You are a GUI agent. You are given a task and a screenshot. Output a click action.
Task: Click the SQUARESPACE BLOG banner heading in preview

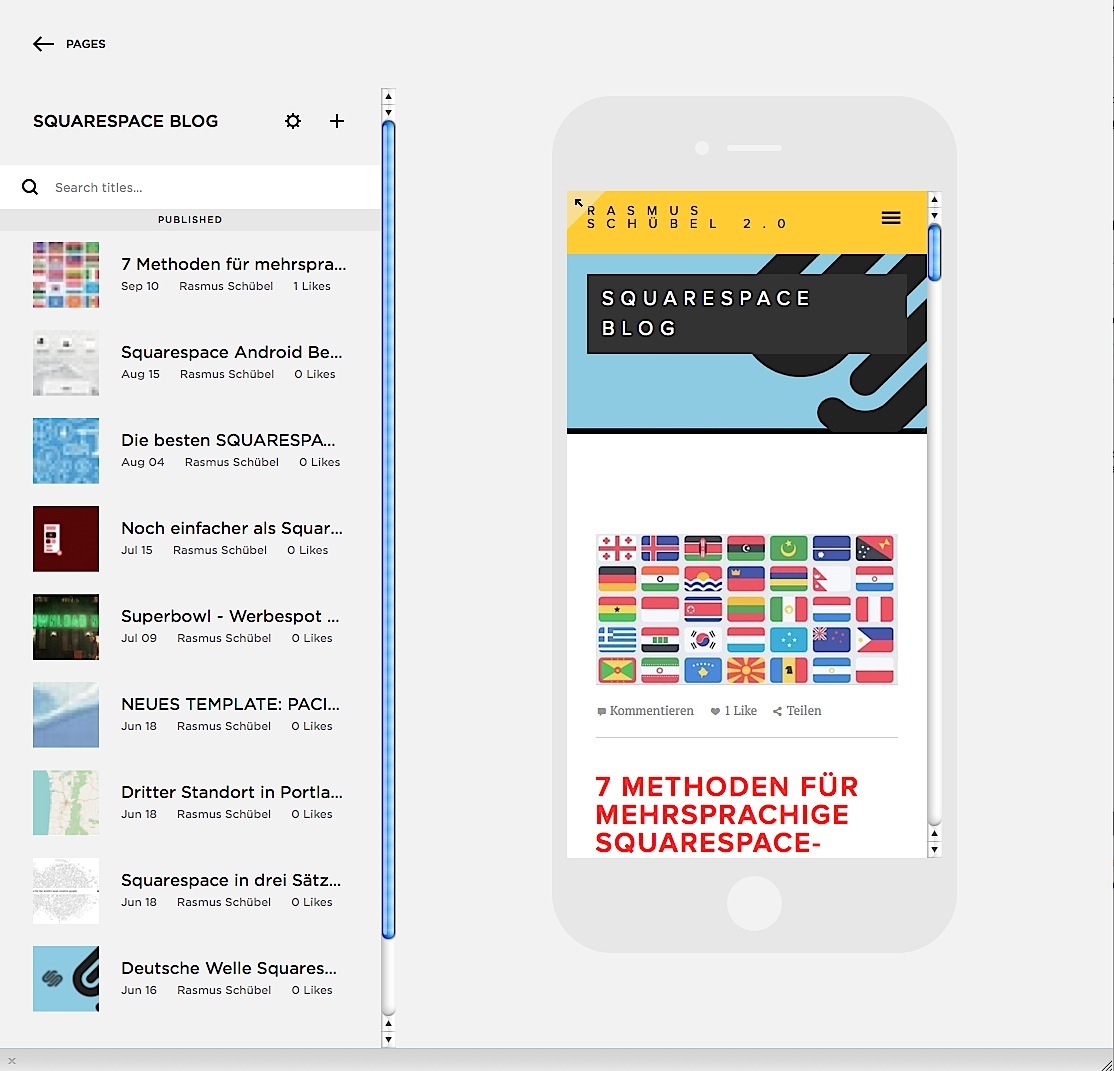706,313
